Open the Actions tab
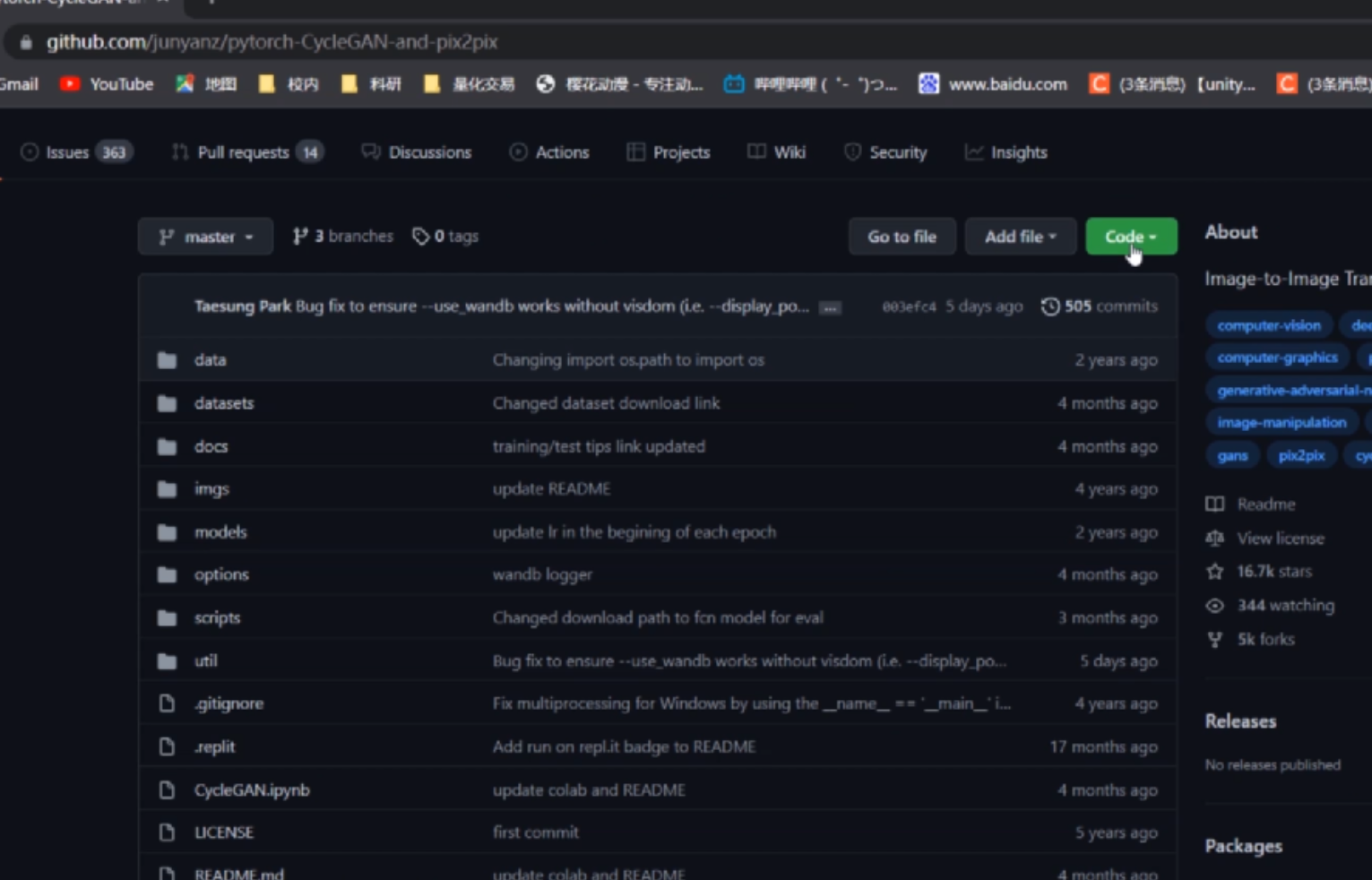Screen dimensions: 1372x880 coord(549,152)
